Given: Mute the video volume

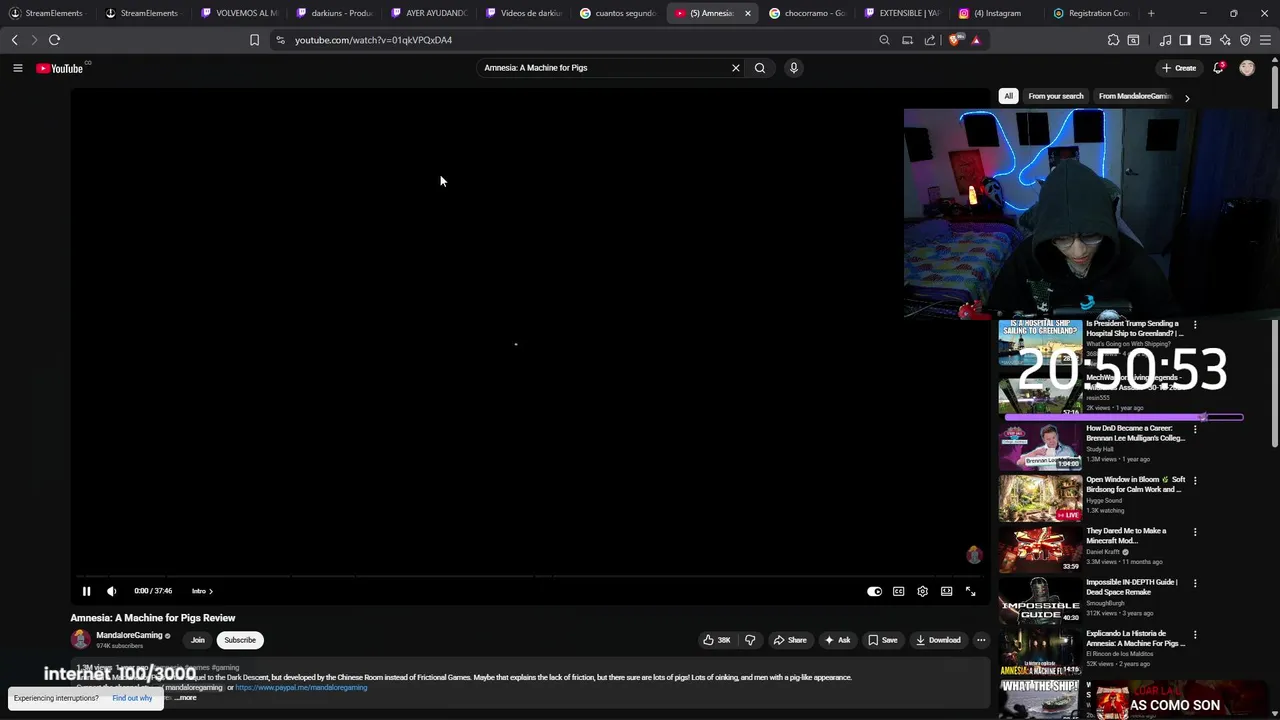Looking at the screenshot, I should tap(111, 591).
